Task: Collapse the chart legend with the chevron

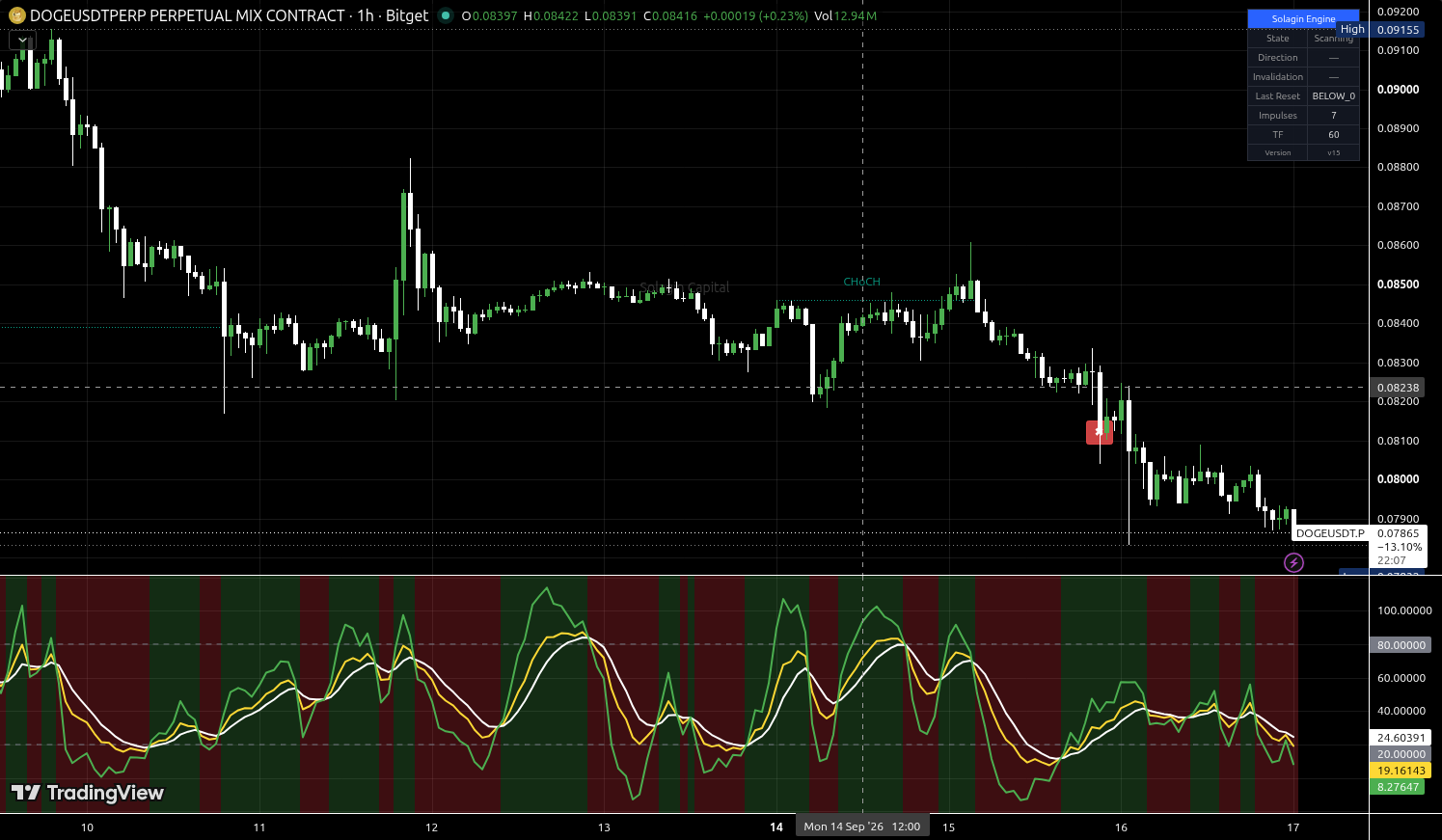Action: (x=22, y=41)
